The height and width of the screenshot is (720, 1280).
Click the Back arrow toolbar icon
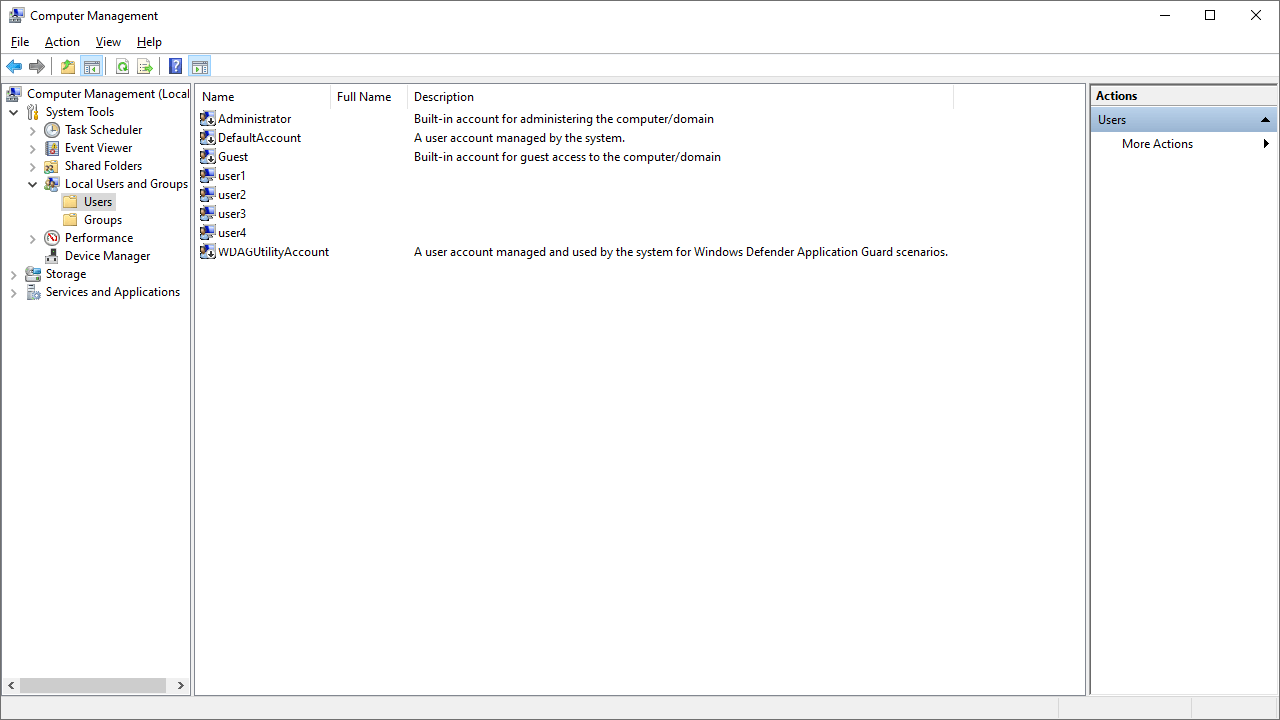coord(14,67)
